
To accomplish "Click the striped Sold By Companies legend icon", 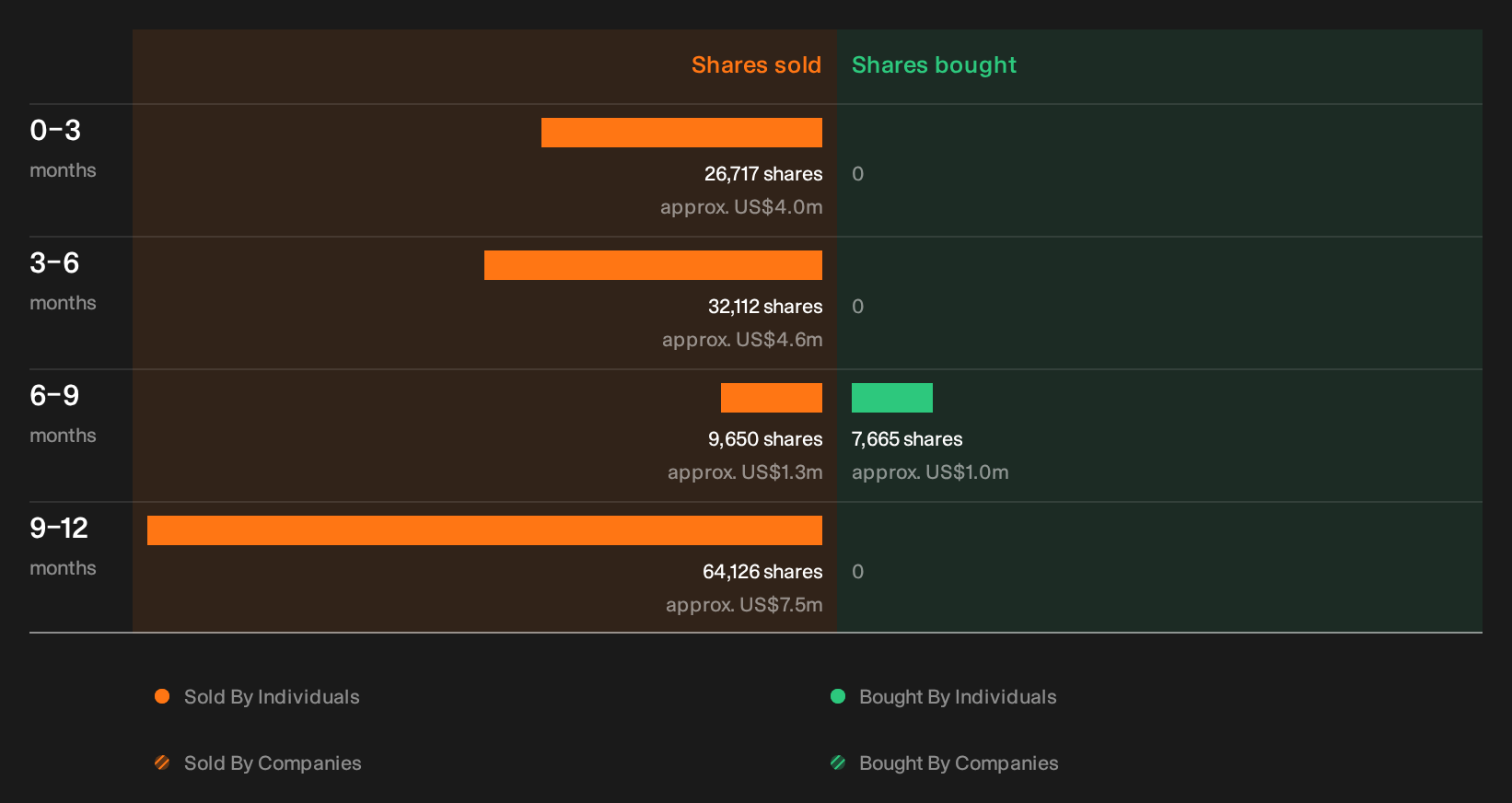I will coord(162,762).
